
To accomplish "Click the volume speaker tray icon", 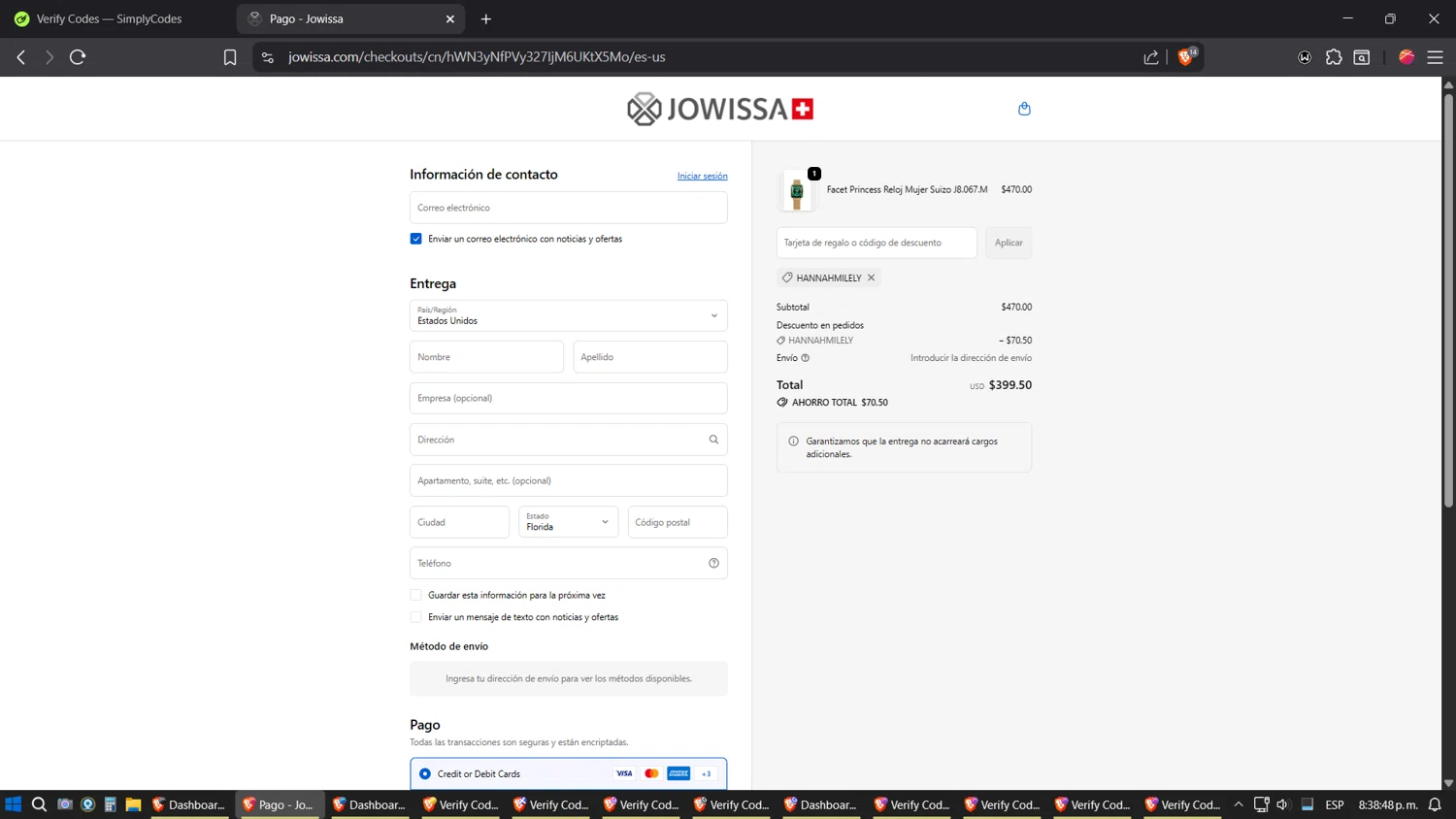I will coord(1282,804).
